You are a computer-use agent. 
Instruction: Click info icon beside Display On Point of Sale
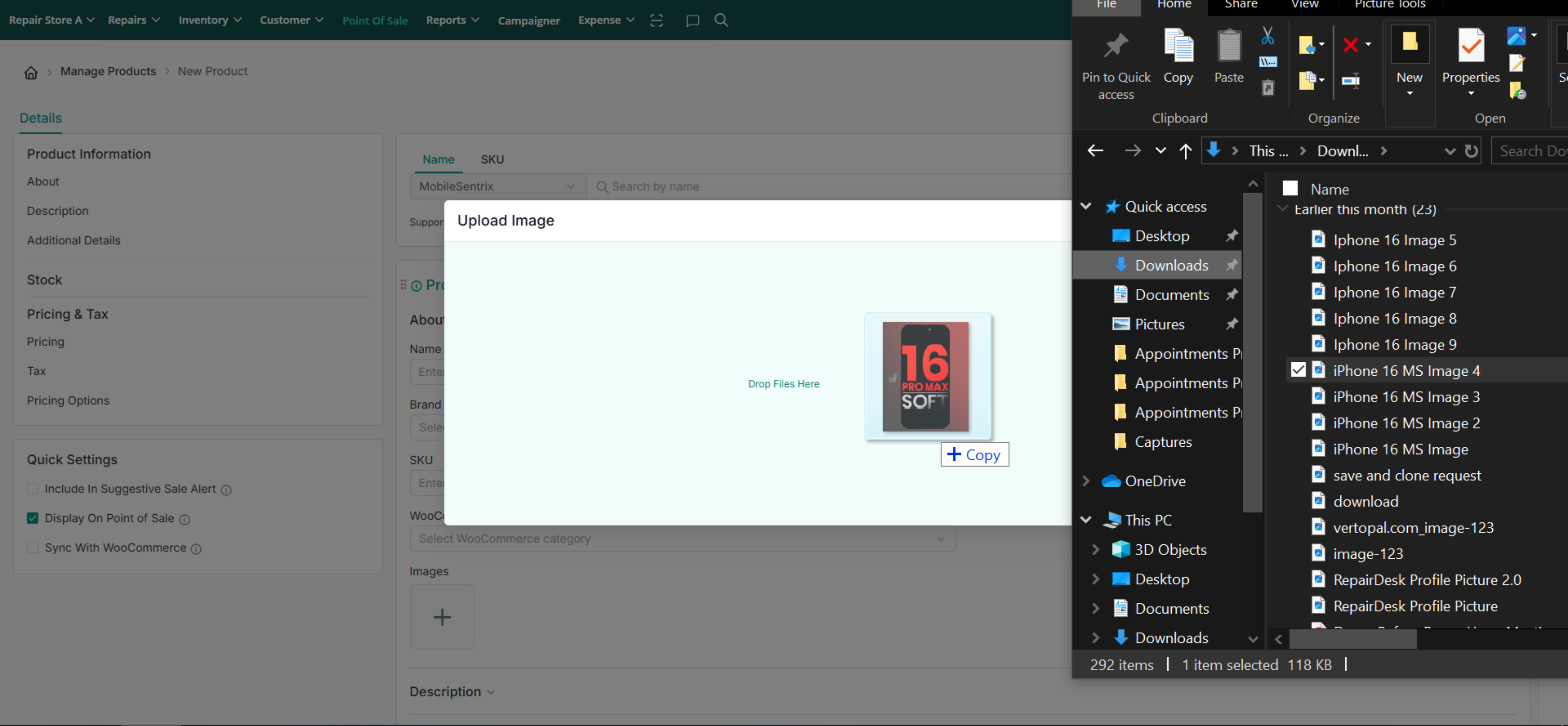(184, 519)
